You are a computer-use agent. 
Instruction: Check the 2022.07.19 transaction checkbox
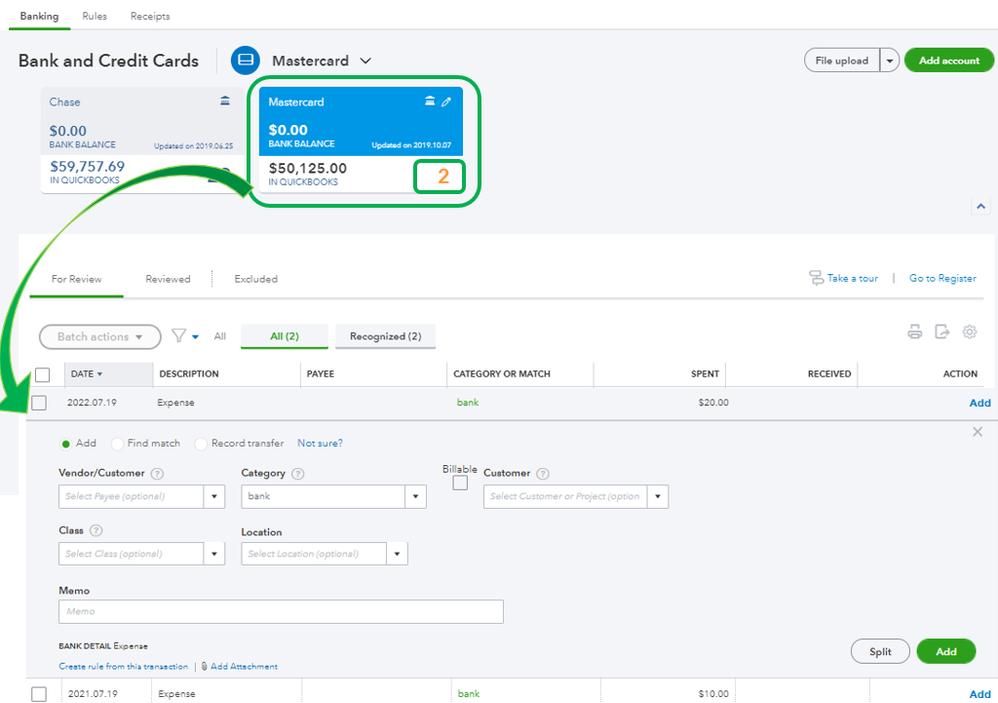pyautogui.click(x=39, y=403)
